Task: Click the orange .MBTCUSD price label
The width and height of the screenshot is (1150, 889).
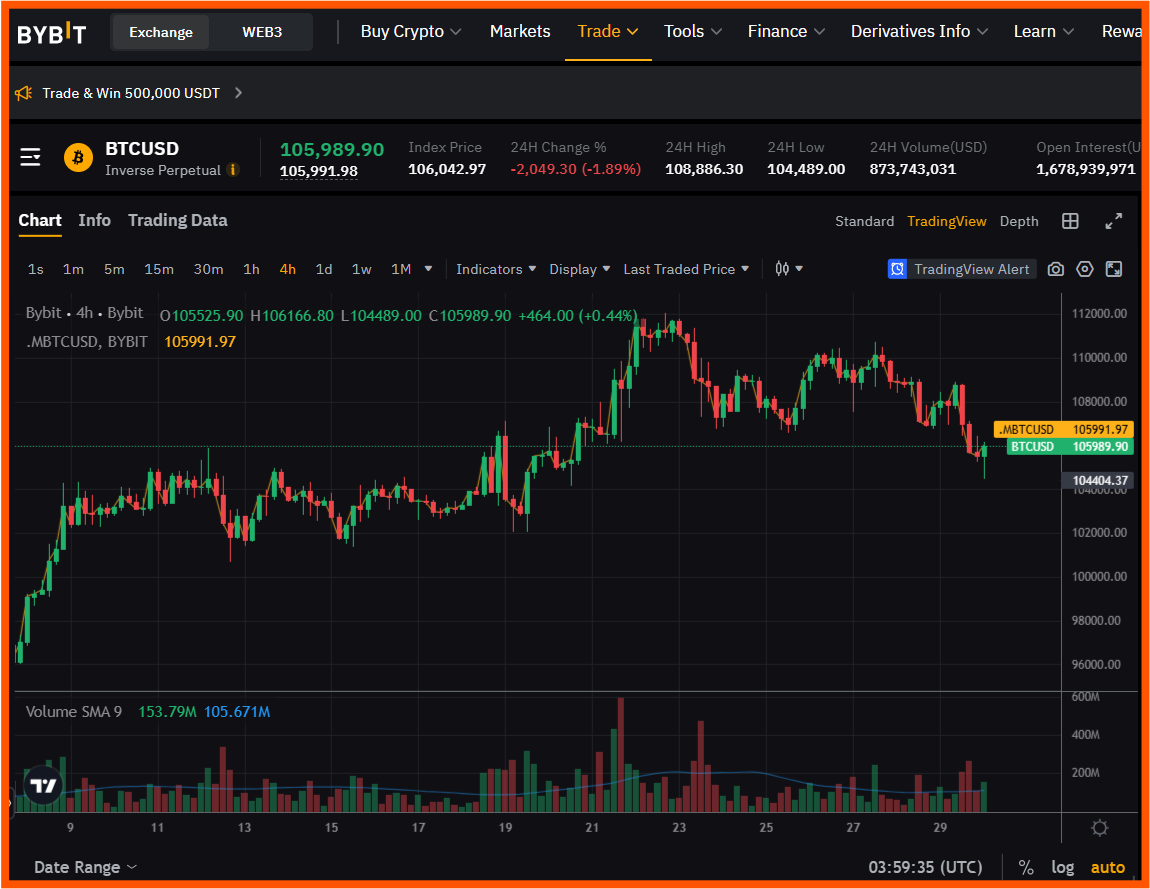Action: click(x=1063, y=430)
